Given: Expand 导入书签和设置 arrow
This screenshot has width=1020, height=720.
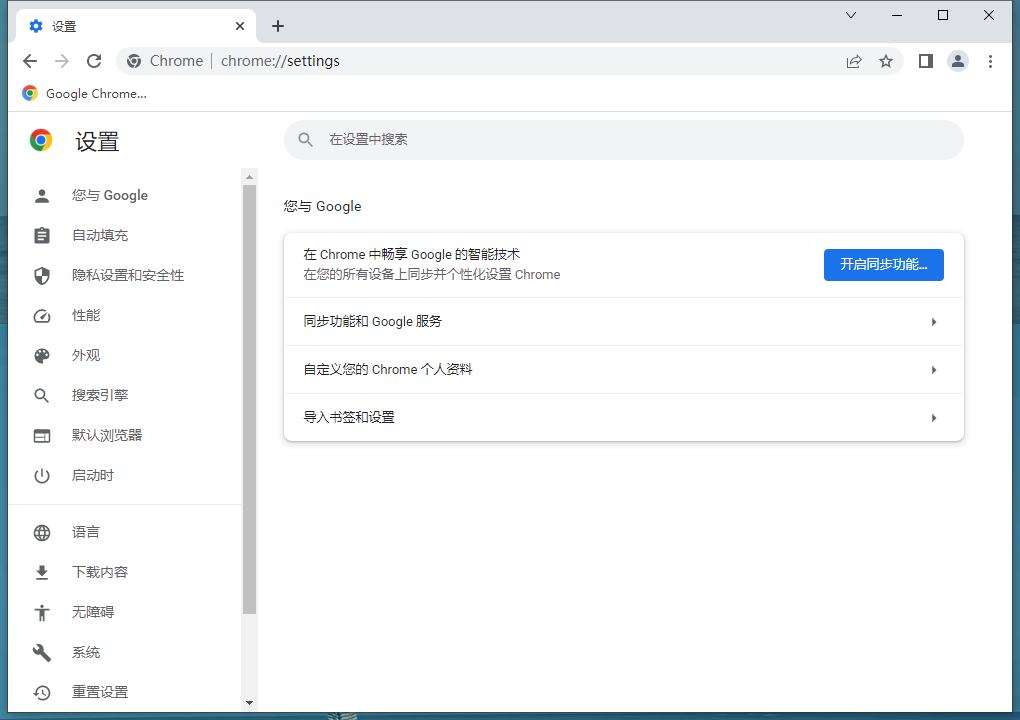Looking at the screenshot, I should (x=933, y=418).
